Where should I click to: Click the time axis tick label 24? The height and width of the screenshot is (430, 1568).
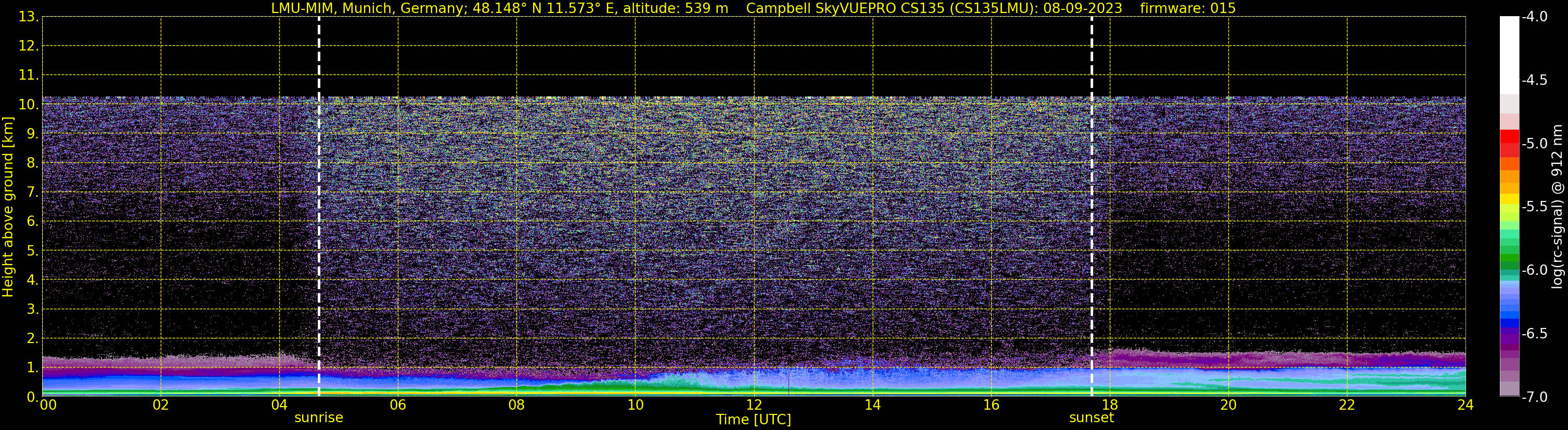click(x=1466, y=405)
